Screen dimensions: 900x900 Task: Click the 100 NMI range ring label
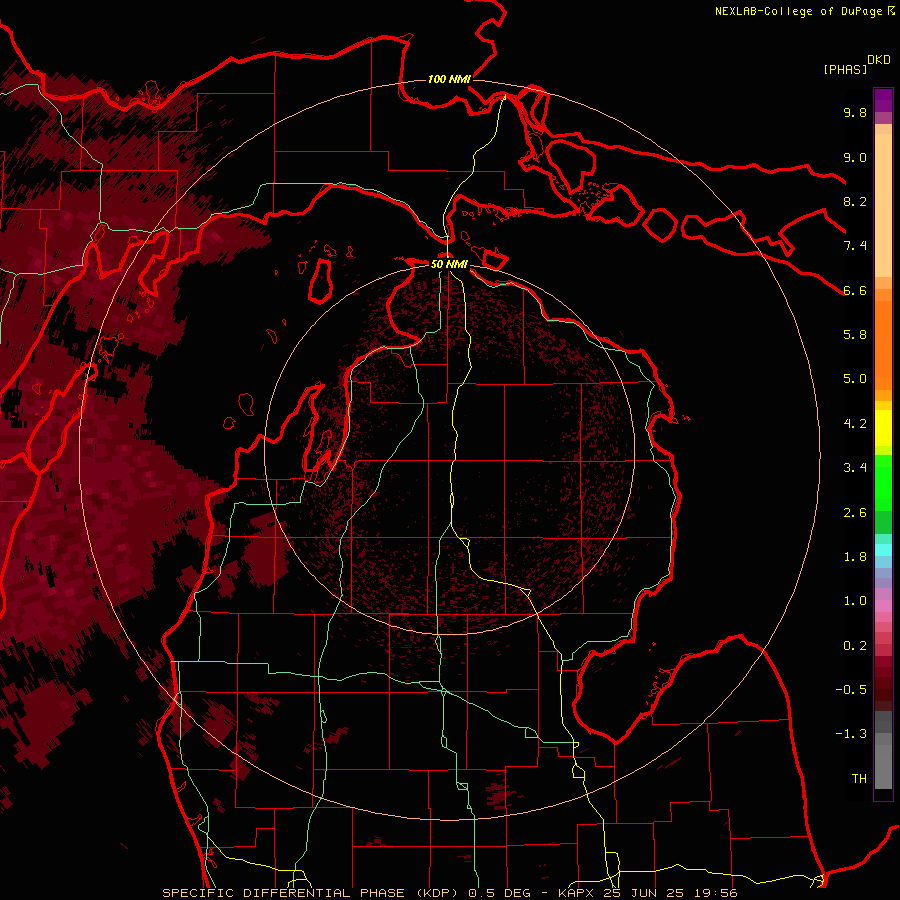coord(449,79)
